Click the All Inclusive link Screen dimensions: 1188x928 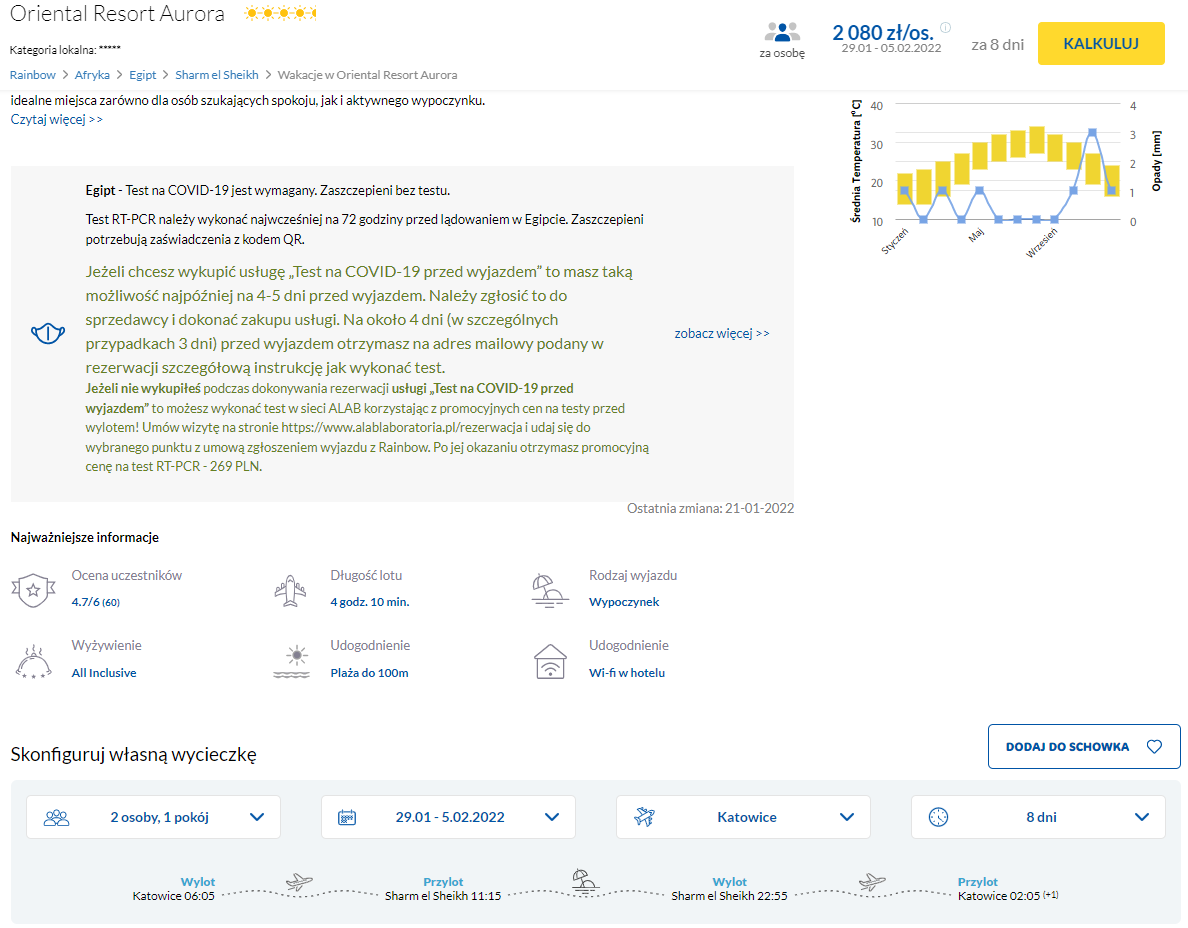pos(104,673)
